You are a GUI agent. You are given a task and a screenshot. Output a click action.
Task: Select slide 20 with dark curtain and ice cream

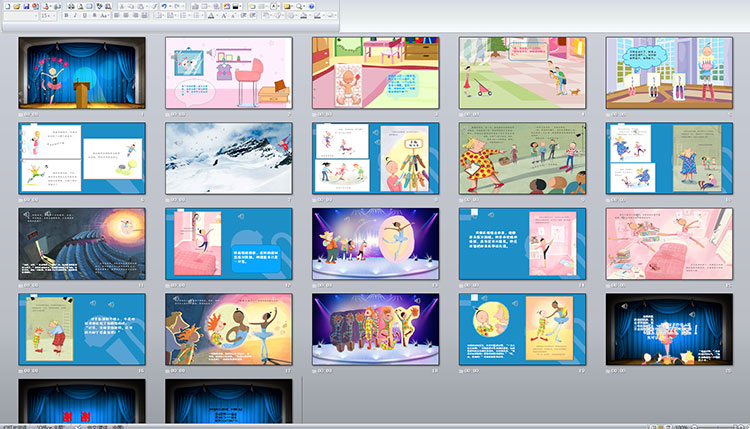pyautogui.click(x=669, y=330)
